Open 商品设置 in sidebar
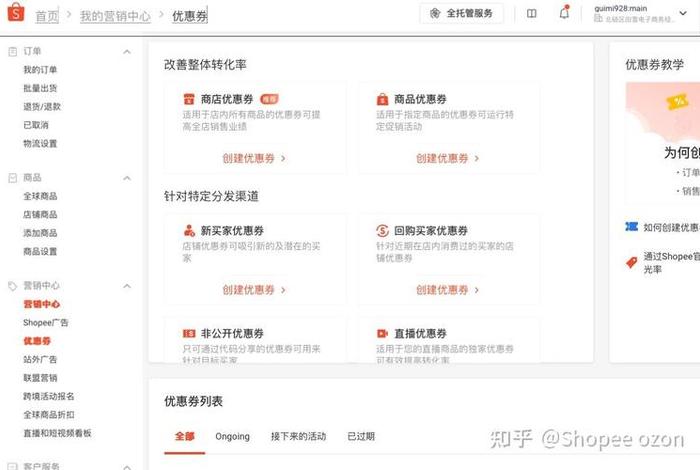This screenshot has width=700, height=470. [x=40, y=252]
